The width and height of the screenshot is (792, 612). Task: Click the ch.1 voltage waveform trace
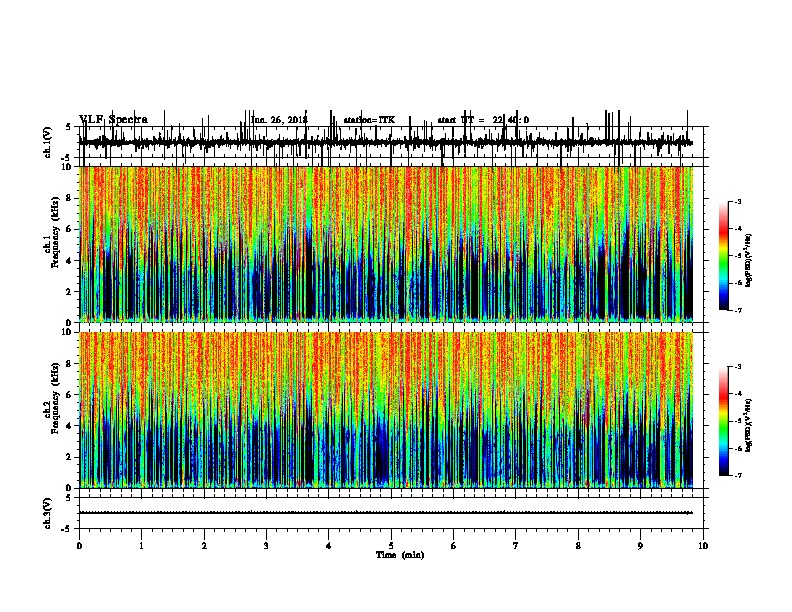[x=386, y=142]
